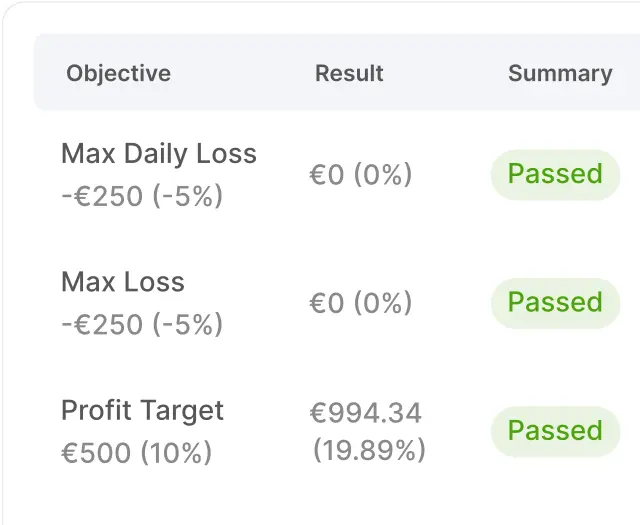Click the Max Daily Loss result €0 (0%)
The width and height of the screenshot is (640, 525).
tap(361, 175)
